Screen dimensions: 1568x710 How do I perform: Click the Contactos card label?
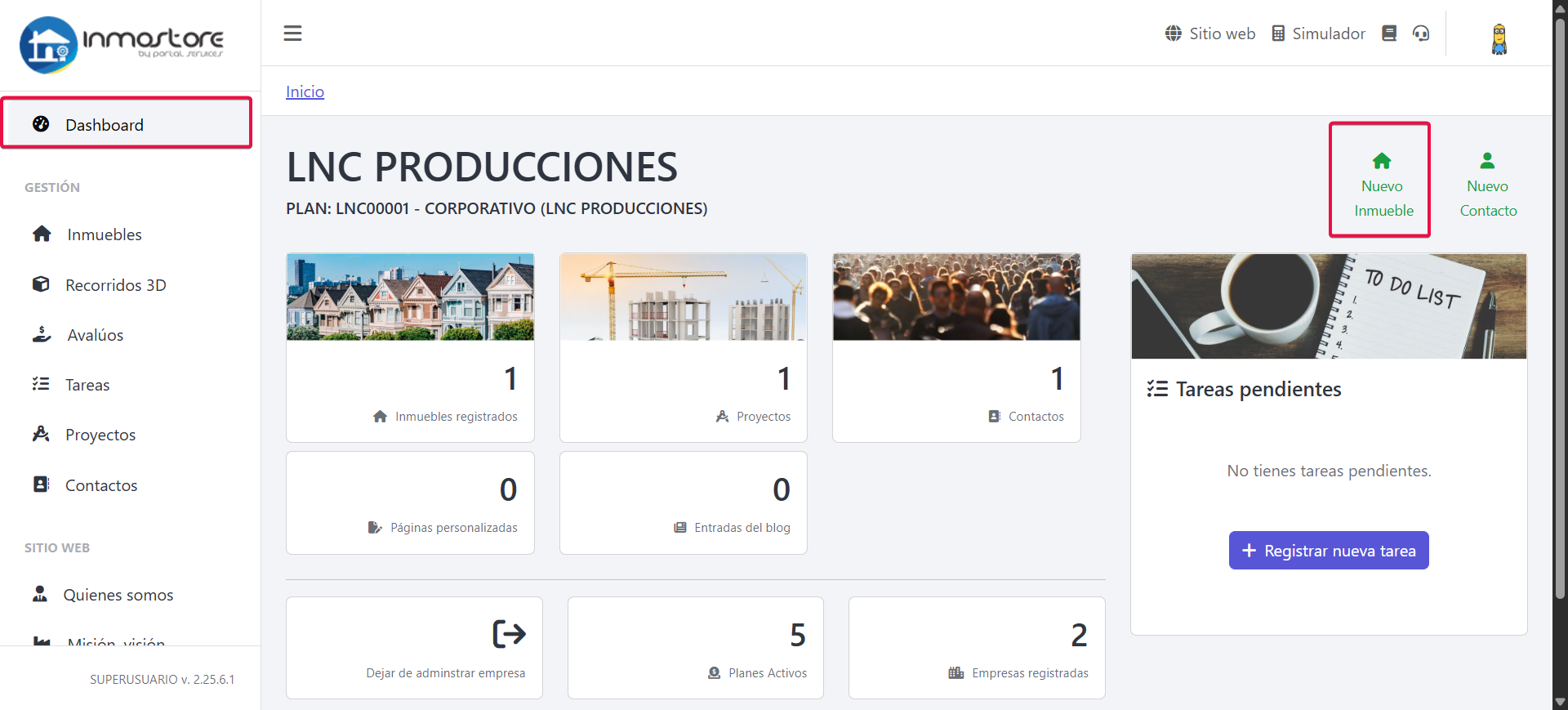click(1036, 417)
